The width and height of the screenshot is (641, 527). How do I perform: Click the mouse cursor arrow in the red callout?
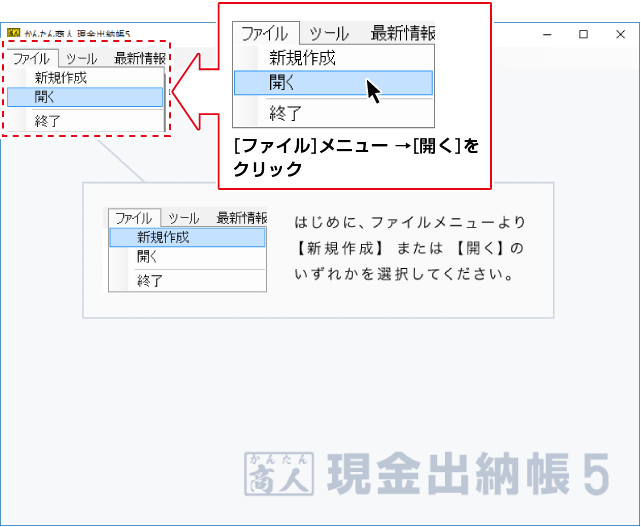point(373,91)
